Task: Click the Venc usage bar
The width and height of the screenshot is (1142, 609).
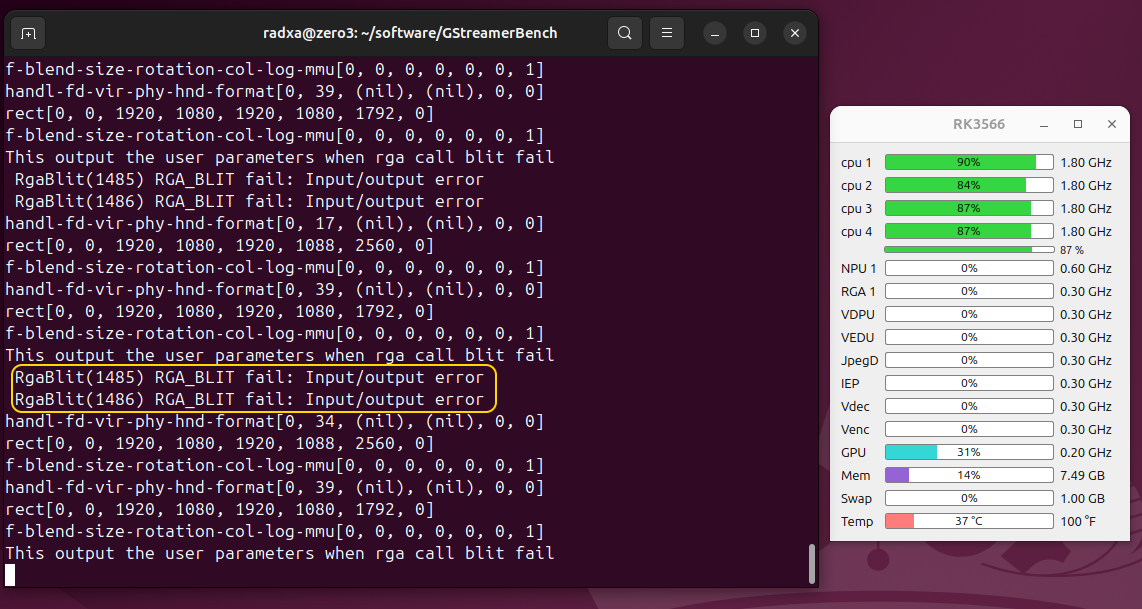Action: [969, 430]
